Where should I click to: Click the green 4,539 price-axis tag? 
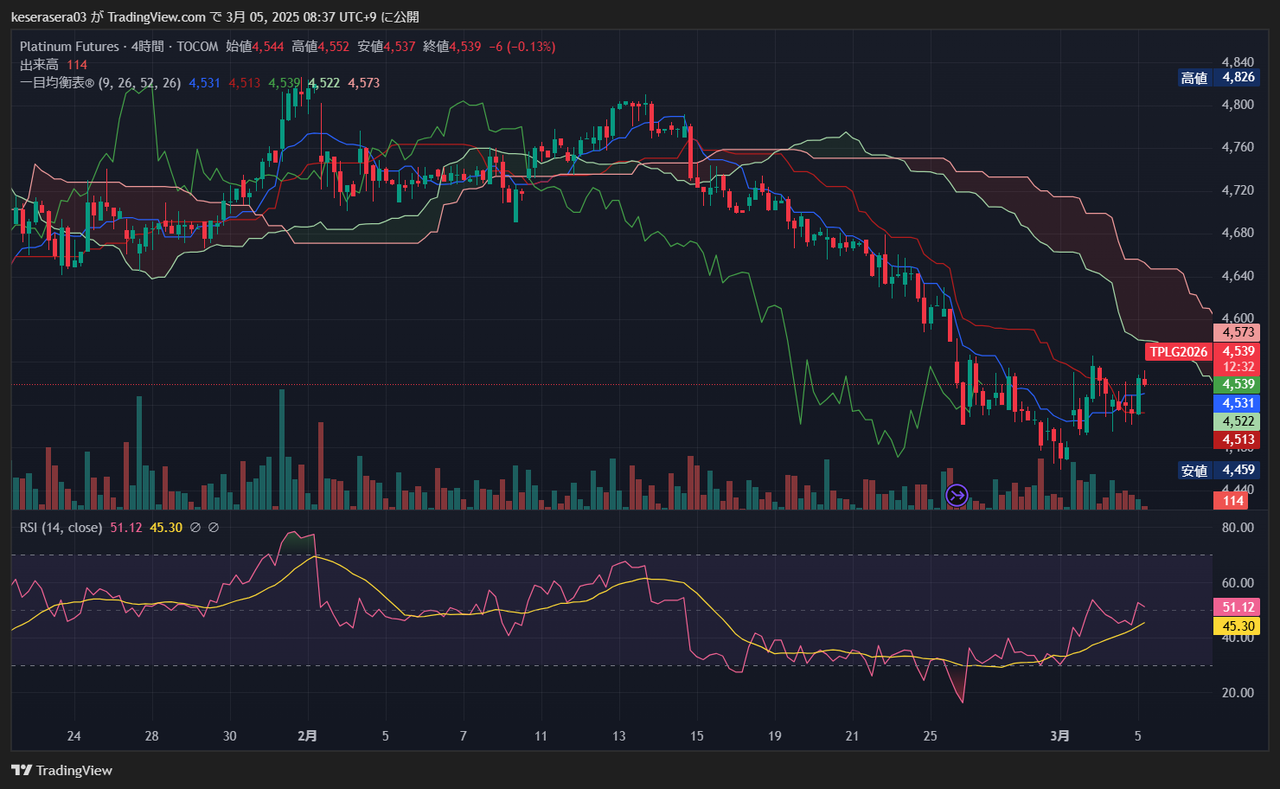click(1237, 384)
